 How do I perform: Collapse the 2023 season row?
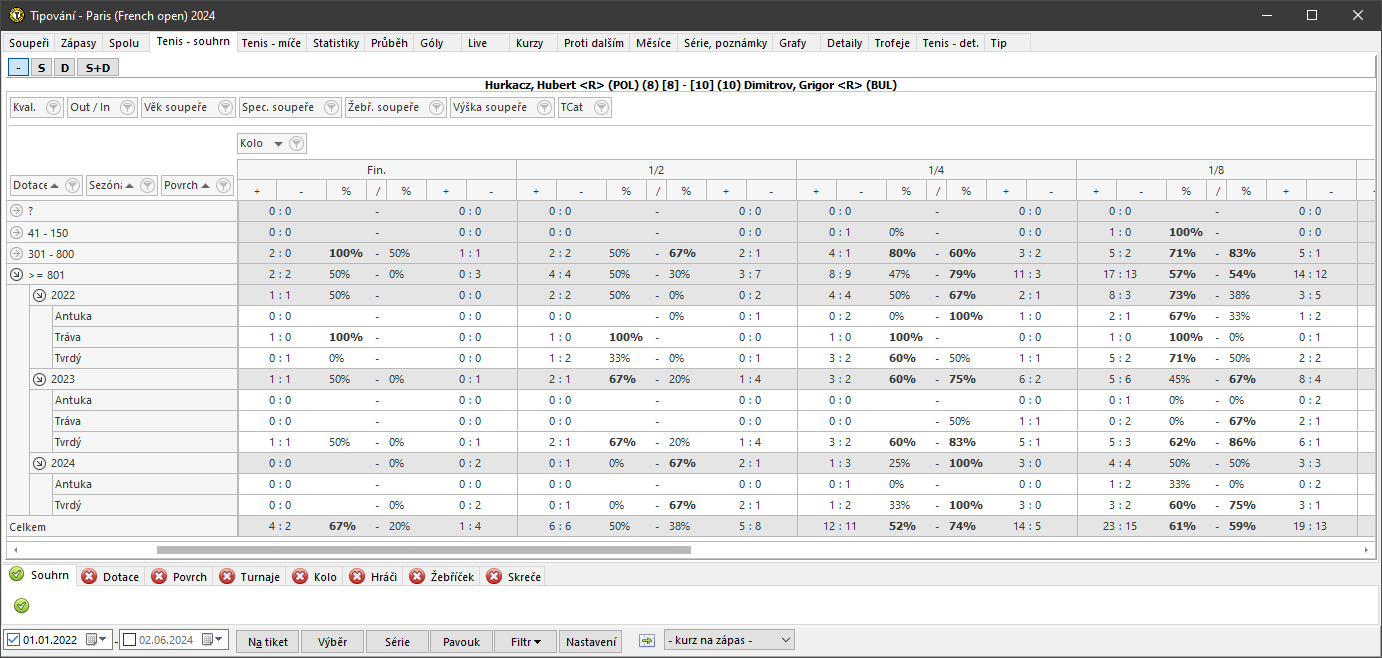(38, 380)
